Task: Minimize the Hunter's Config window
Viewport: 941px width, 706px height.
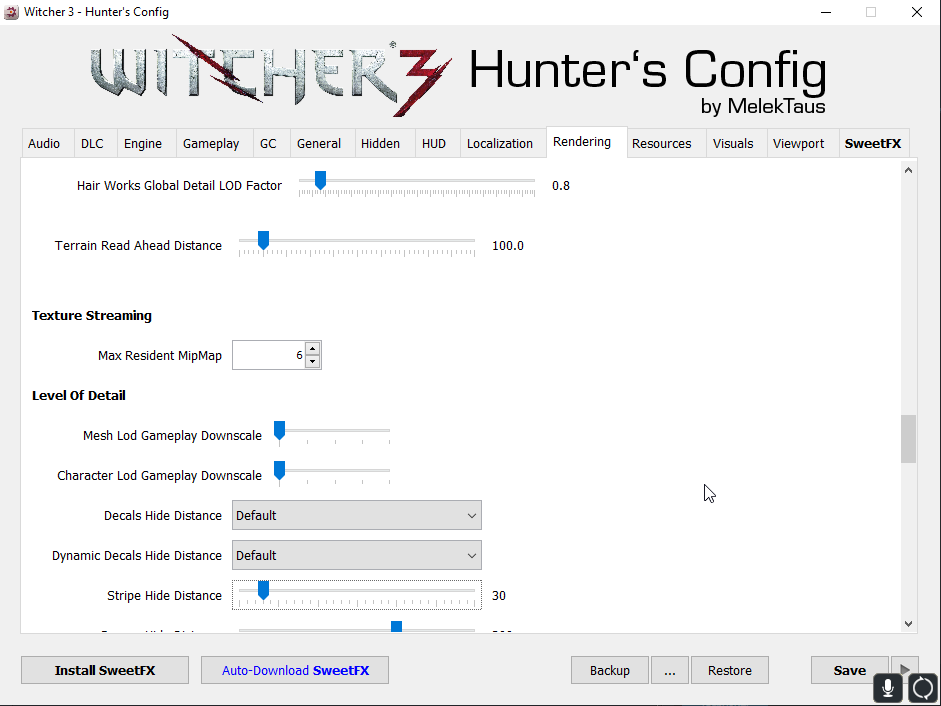Action: pyautogui.click(x=826, y=12)
